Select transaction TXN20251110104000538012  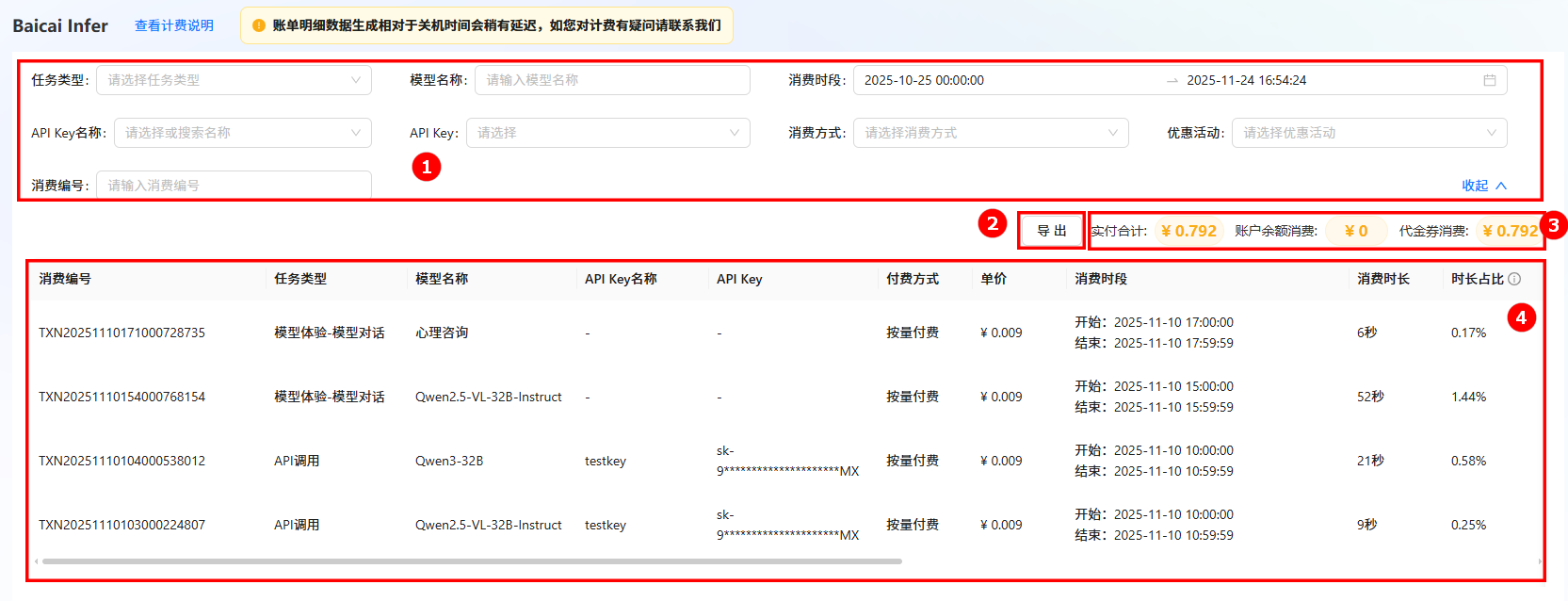(121, 461)
